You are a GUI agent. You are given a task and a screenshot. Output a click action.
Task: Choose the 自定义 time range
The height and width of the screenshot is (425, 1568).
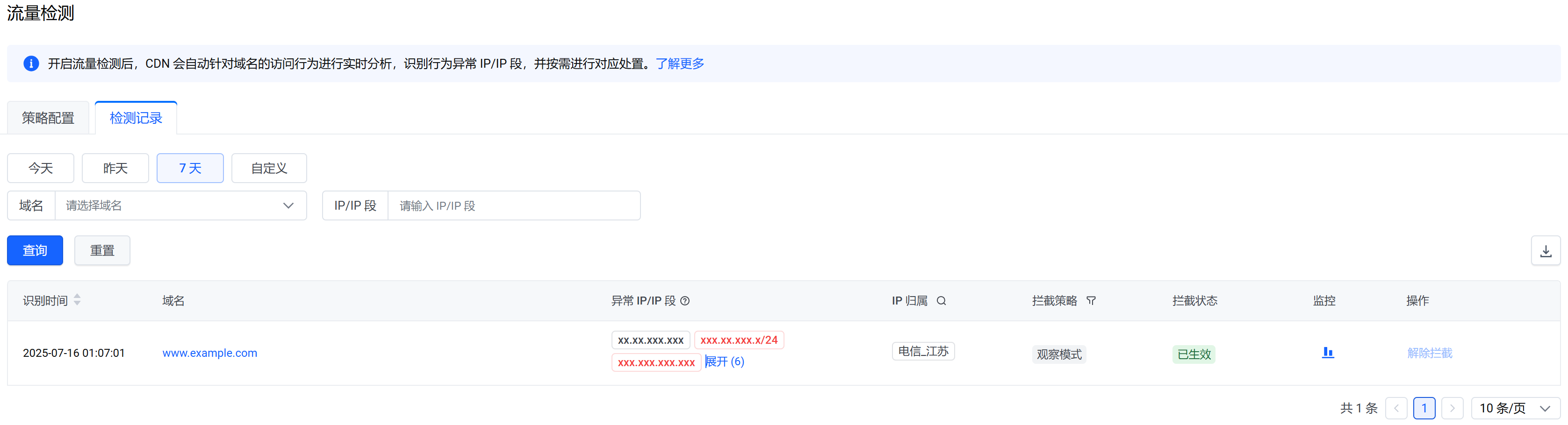[269, 168]
